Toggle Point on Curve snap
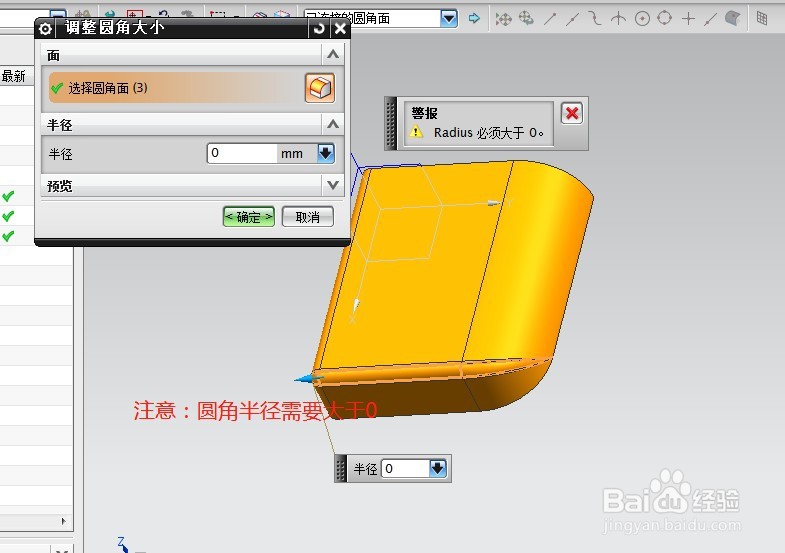The image size is (785, 553). pos(710,19)
